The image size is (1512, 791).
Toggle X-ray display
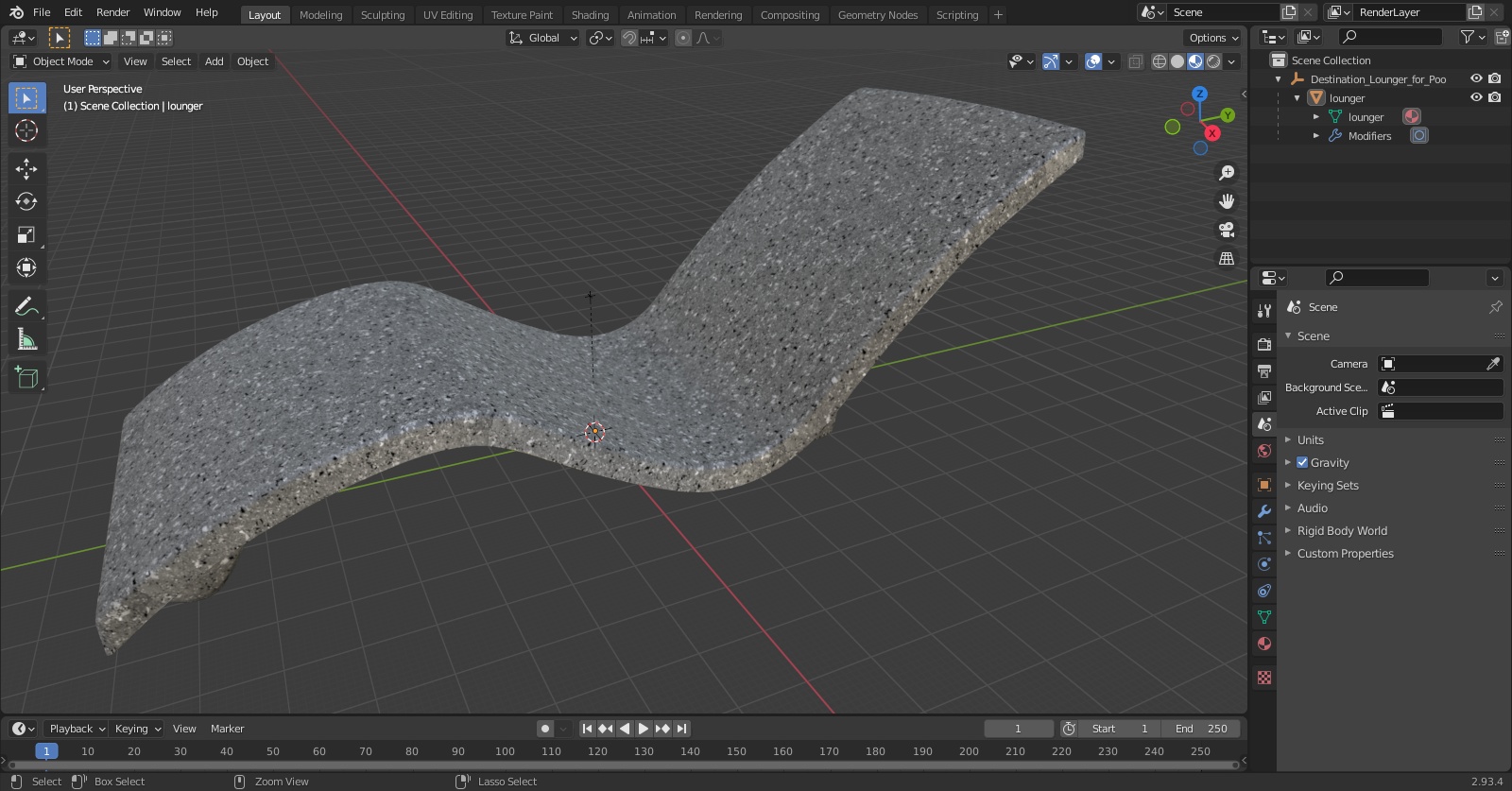point(1136,61)
